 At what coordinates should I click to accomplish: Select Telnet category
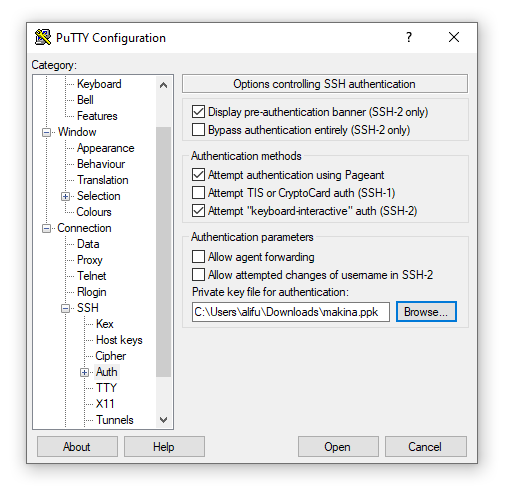point(91,276)
